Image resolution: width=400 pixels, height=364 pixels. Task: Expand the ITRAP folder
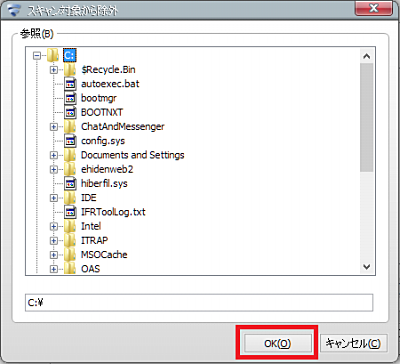pyautogui.click(x=54, y=240)
